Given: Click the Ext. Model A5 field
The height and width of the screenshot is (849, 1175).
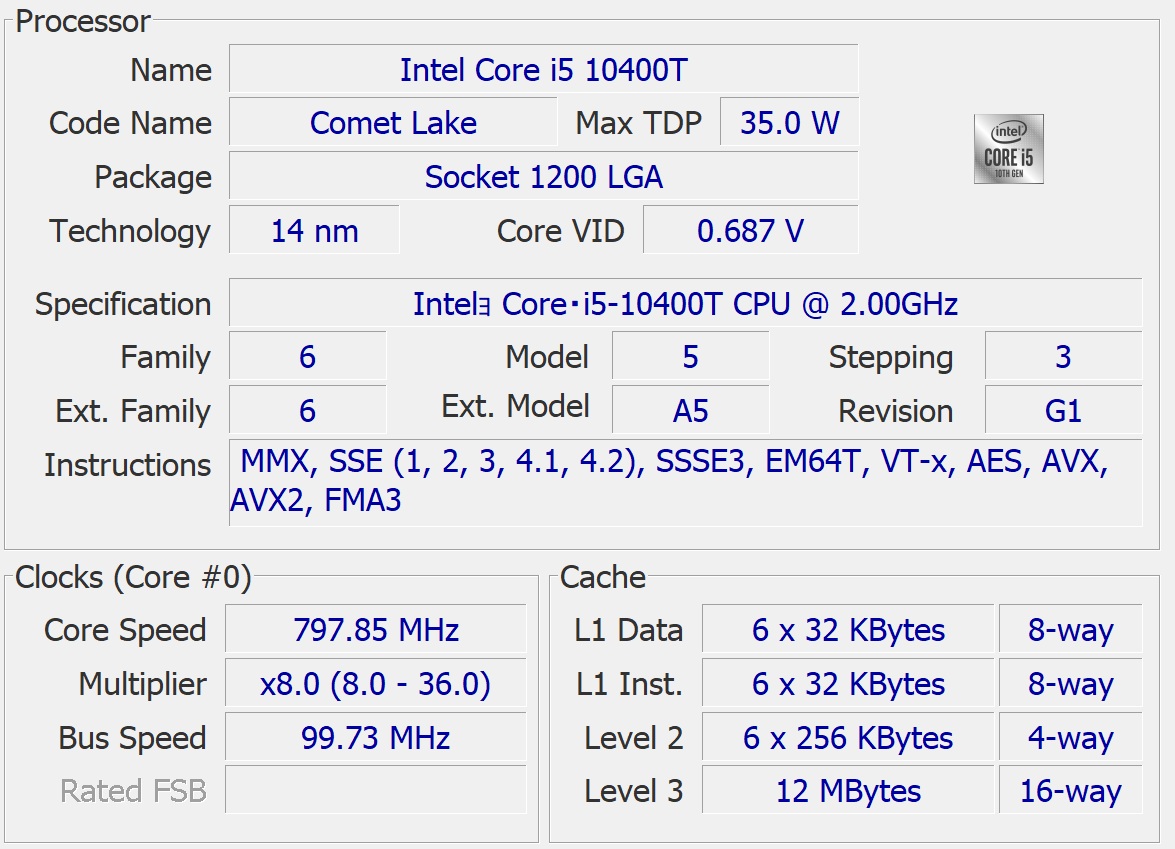Looking at the screenshot, I should tap(690, 411).
